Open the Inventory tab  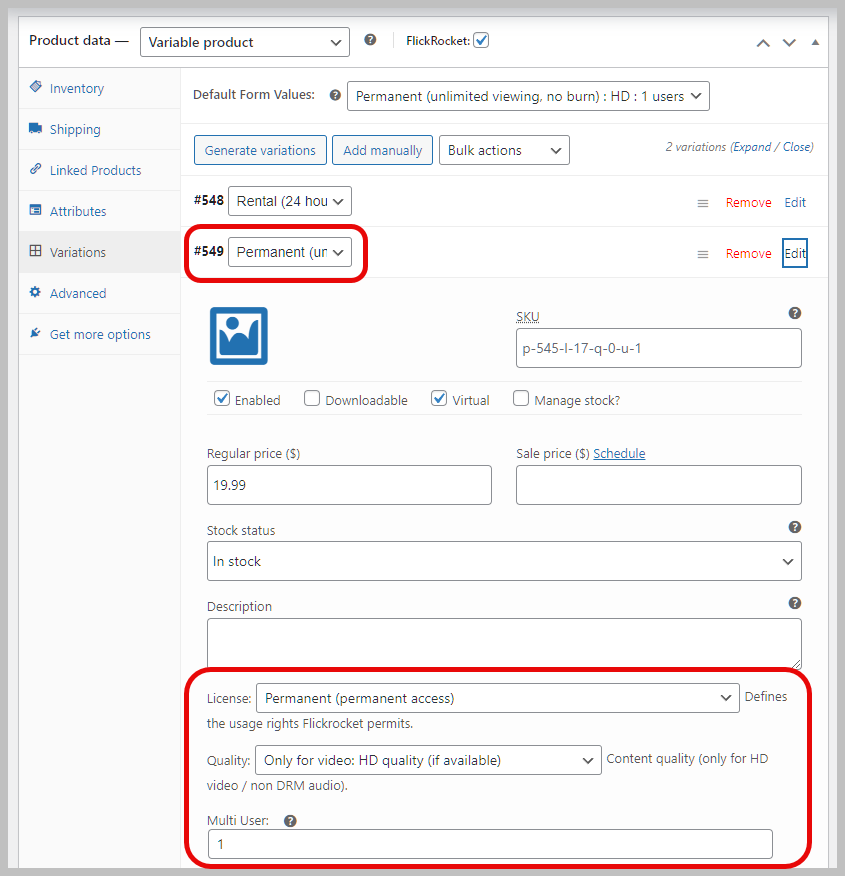[x=77, y=88]
